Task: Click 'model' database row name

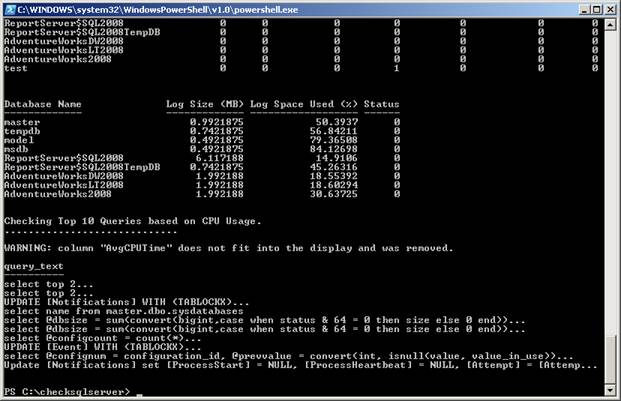Action: (x=19, y=140)
